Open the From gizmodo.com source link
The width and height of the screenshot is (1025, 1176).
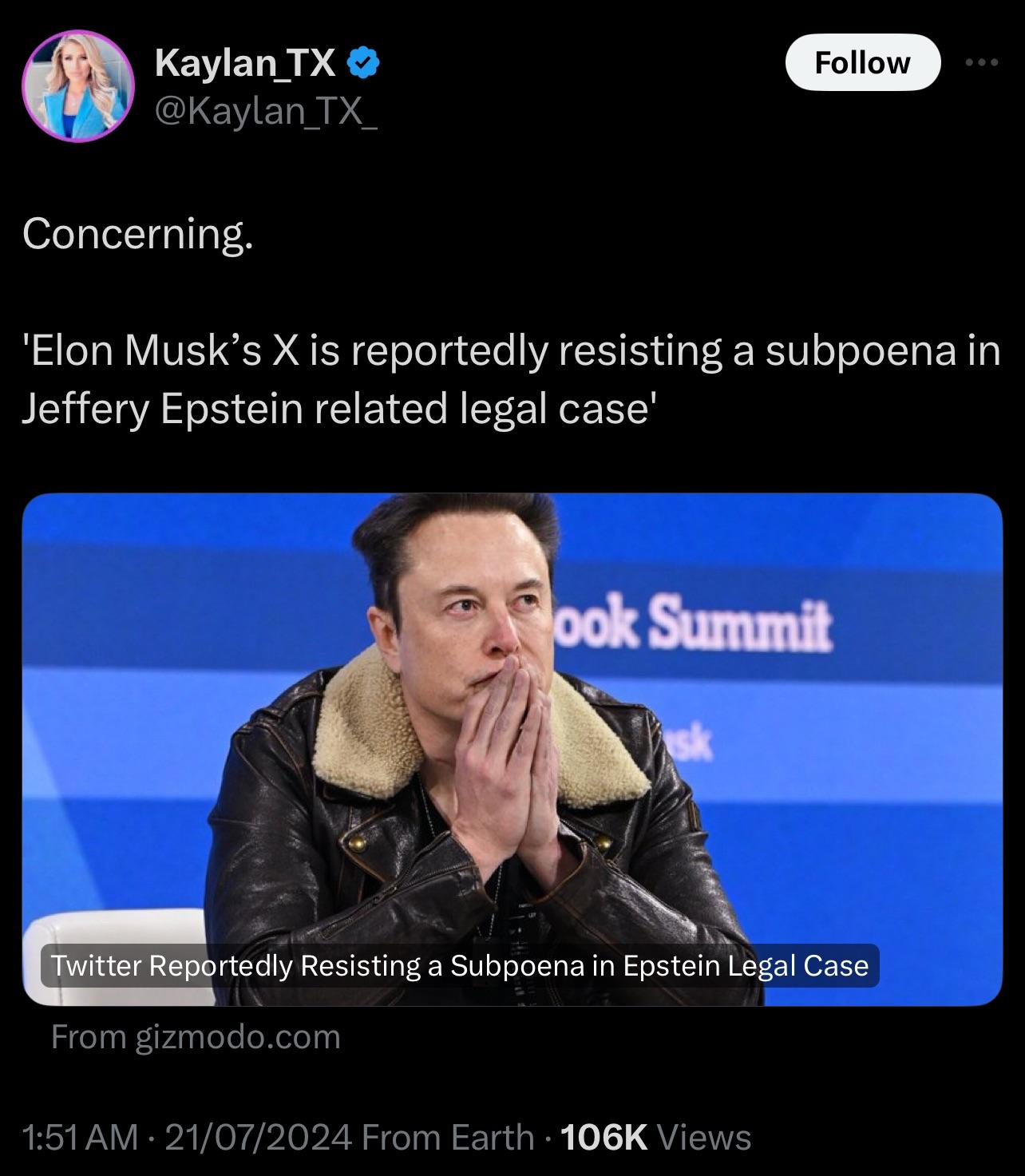coord(196,1037)
